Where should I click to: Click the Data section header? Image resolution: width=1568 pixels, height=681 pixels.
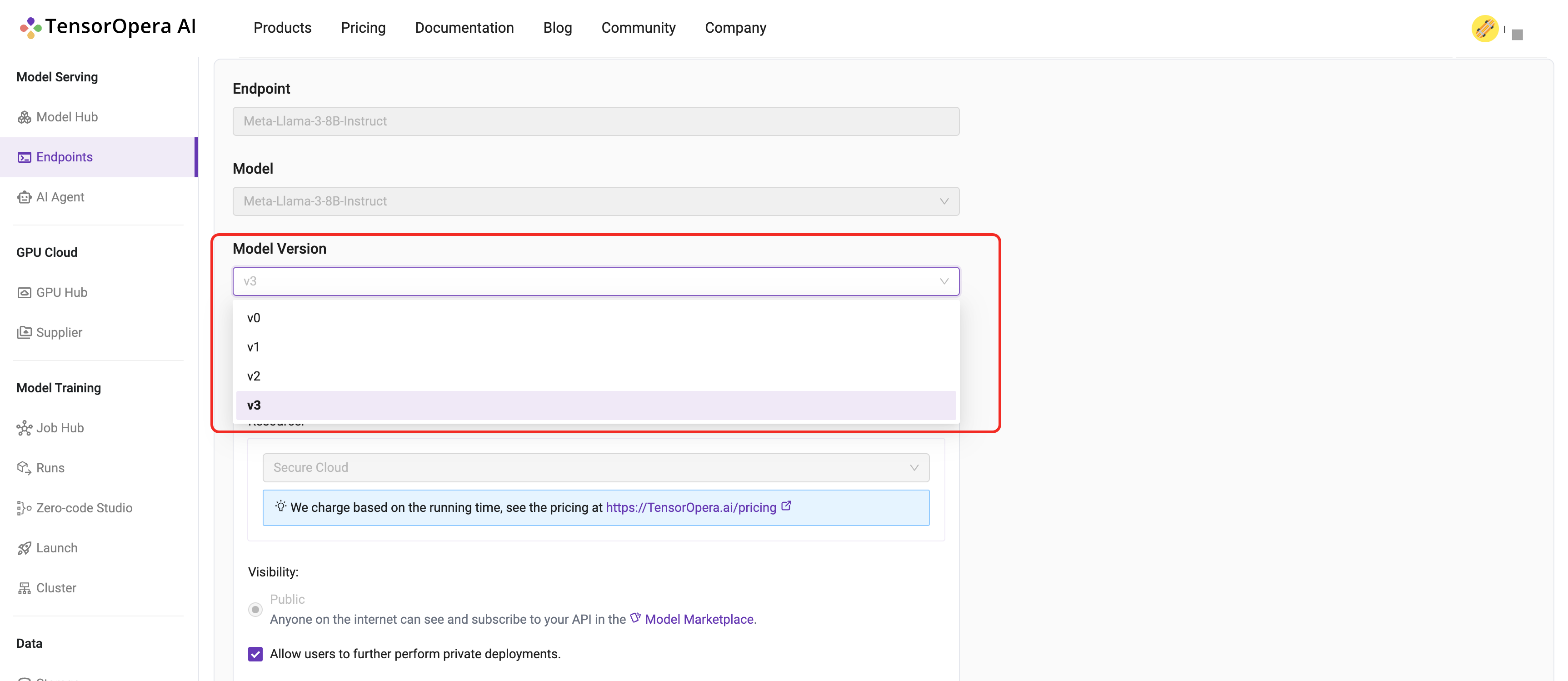point(29,644)
